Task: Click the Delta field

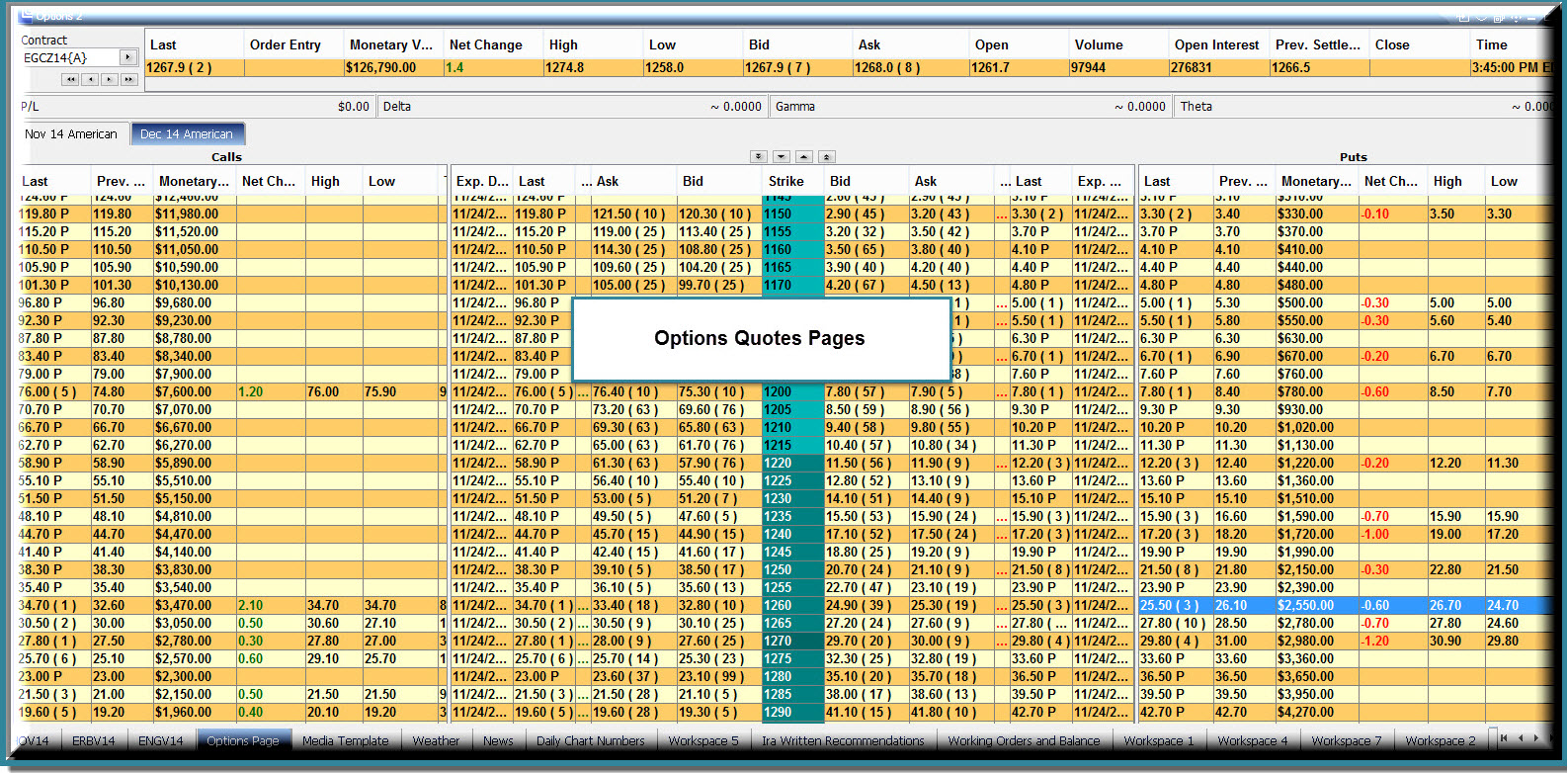Action: (573, 107)
